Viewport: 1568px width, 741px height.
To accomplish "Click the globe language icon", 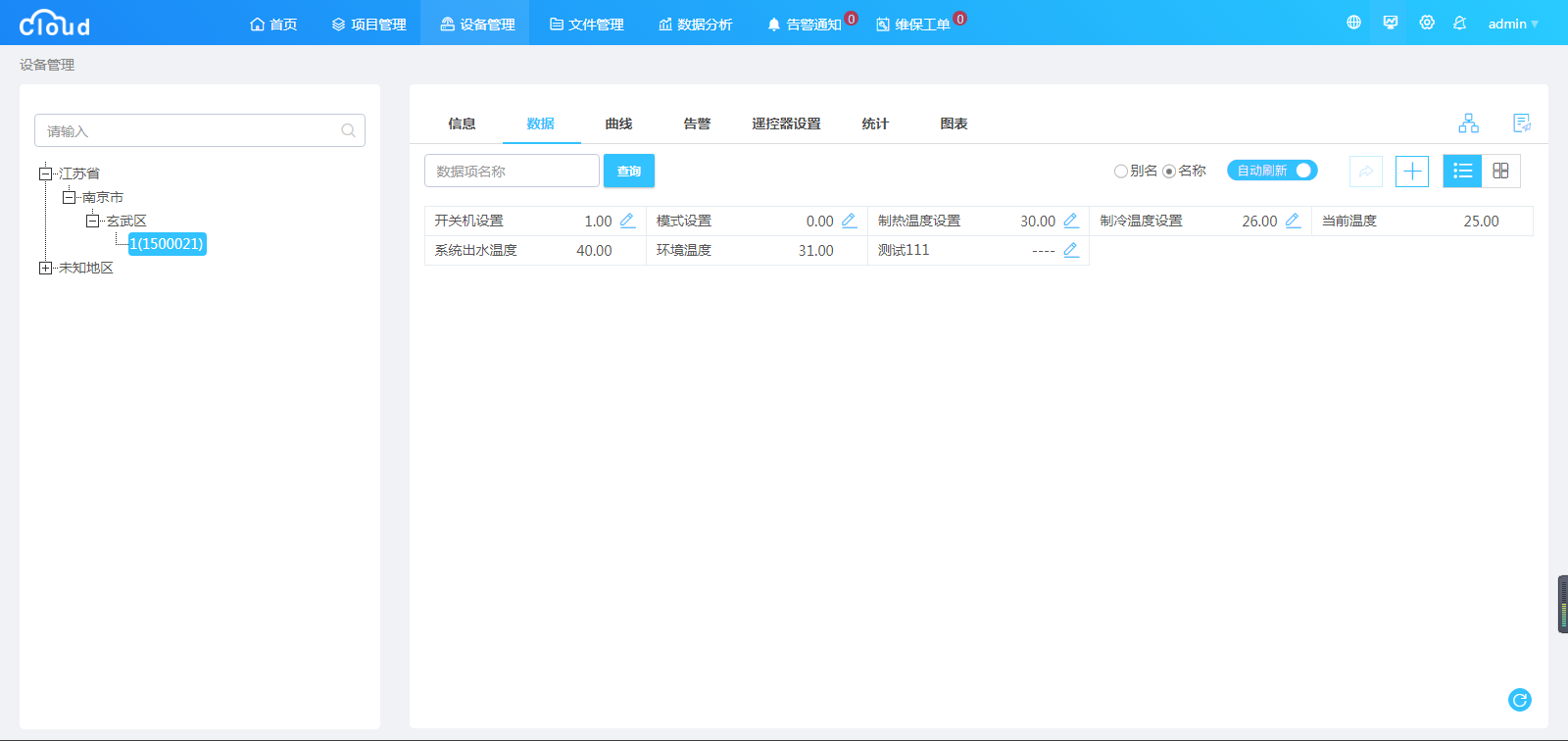I will [1353, 23].
